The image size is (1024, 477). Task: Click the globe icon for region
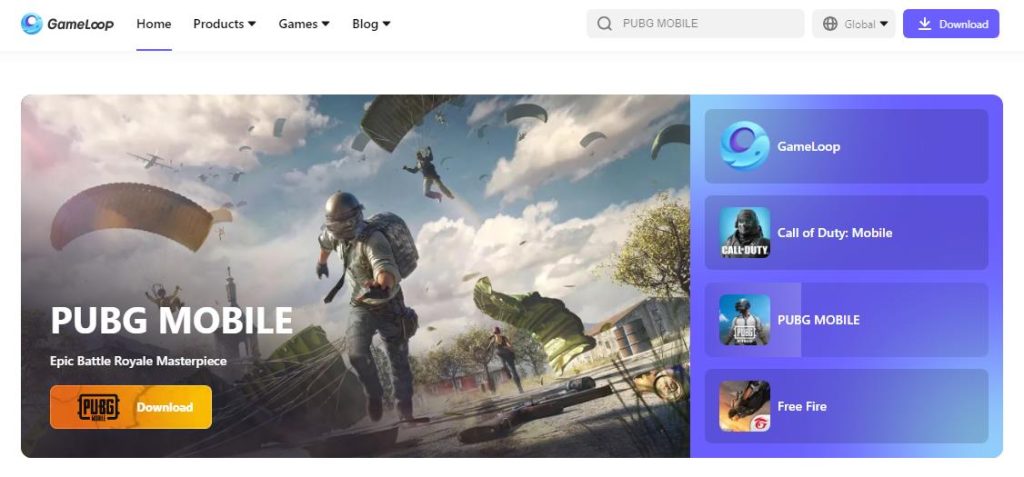(x=831, y=24)
